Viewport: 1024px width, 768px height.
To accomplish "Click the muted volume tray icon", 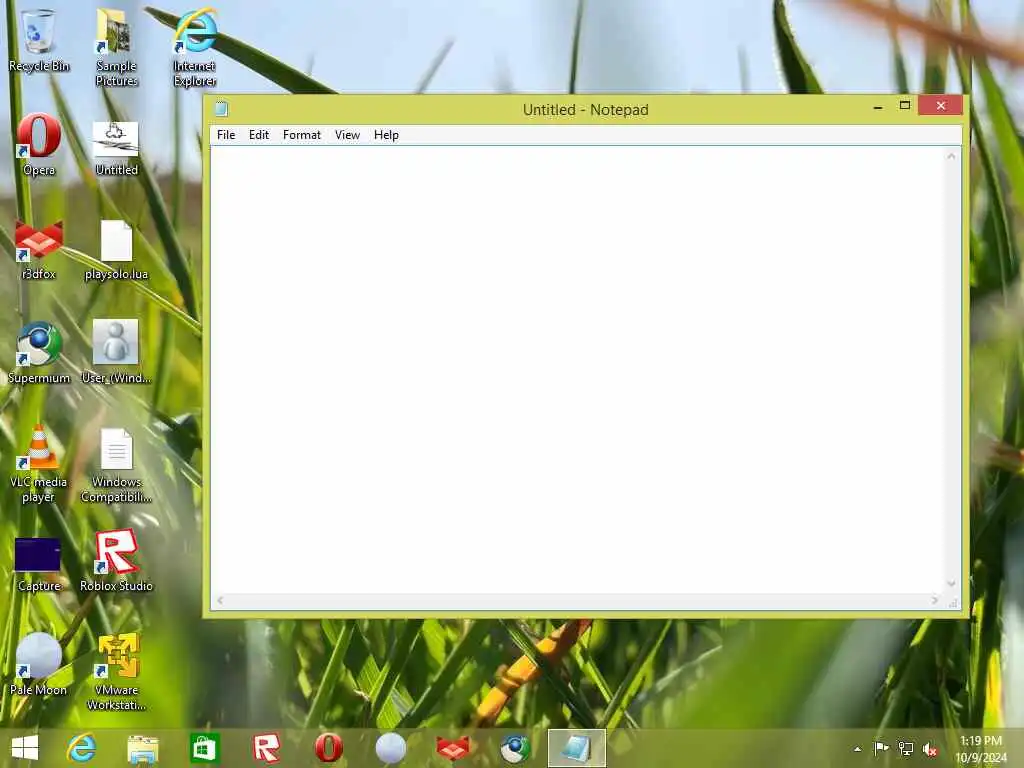I will [930, 749].
